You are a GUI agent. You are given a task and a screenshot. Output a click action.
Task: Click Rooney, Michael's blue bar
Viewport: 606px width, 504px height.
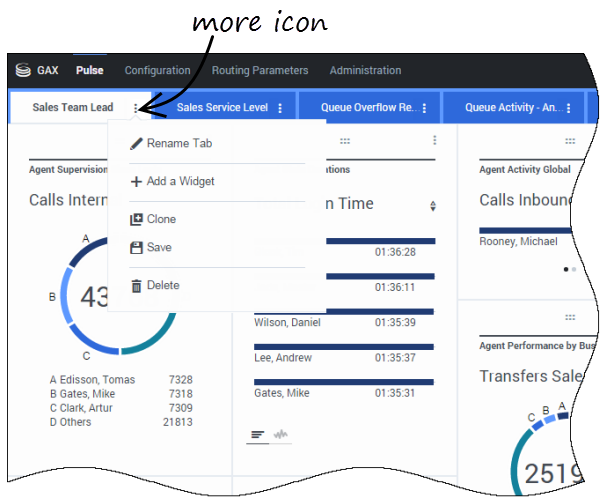point(525,230)
